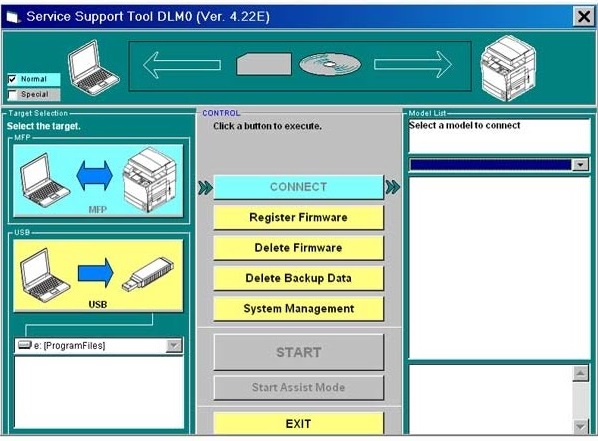Expand the e: [ProgramFiles] drive dropdown

point(174,346)
